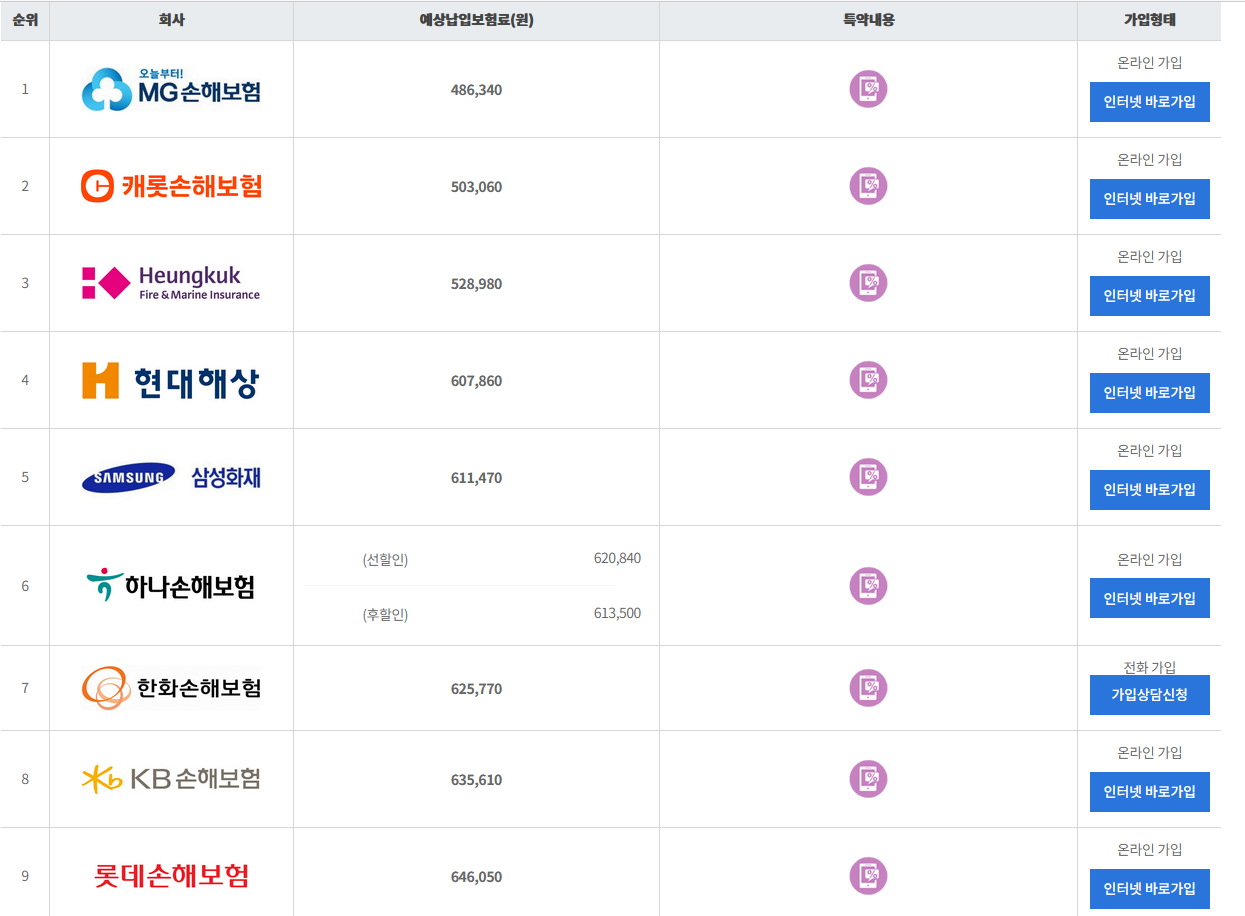Click the (후할인) label

pos(385,615)
